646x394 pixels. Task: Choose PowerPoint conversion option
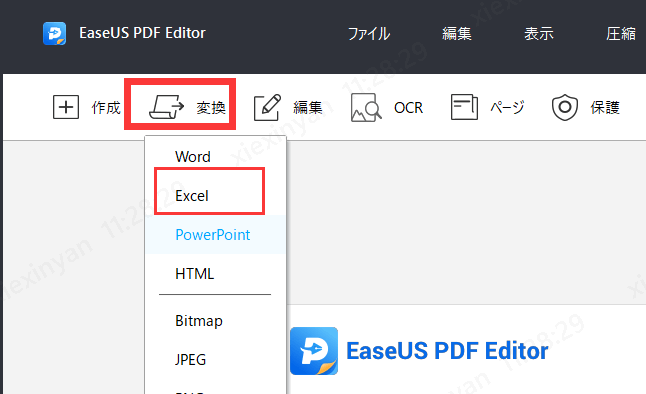pyautogui.click(x=215, y=235)
